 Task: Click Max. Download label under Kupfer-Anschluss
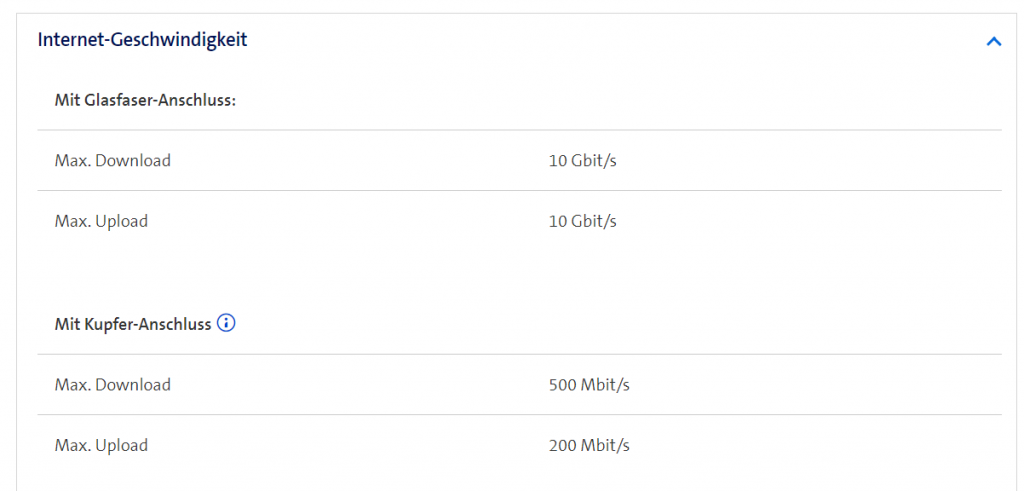click(113, 384)
